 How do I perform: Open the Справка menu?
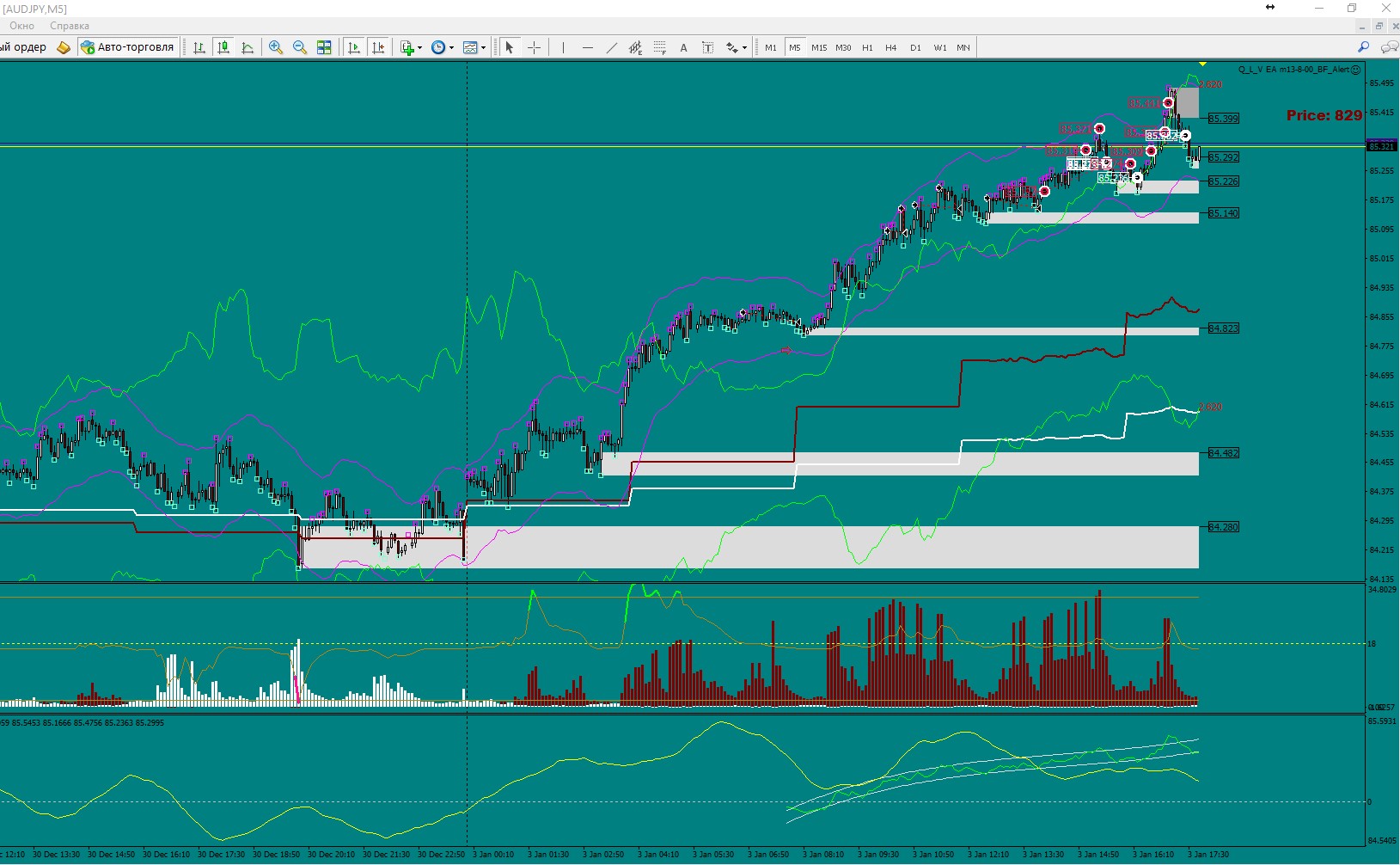click(70, 26)
